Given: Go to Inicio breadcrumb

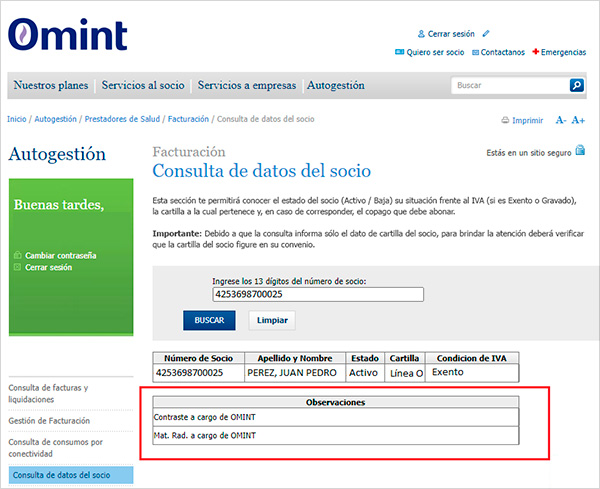Looking at the screenshot, I should 16,119.
